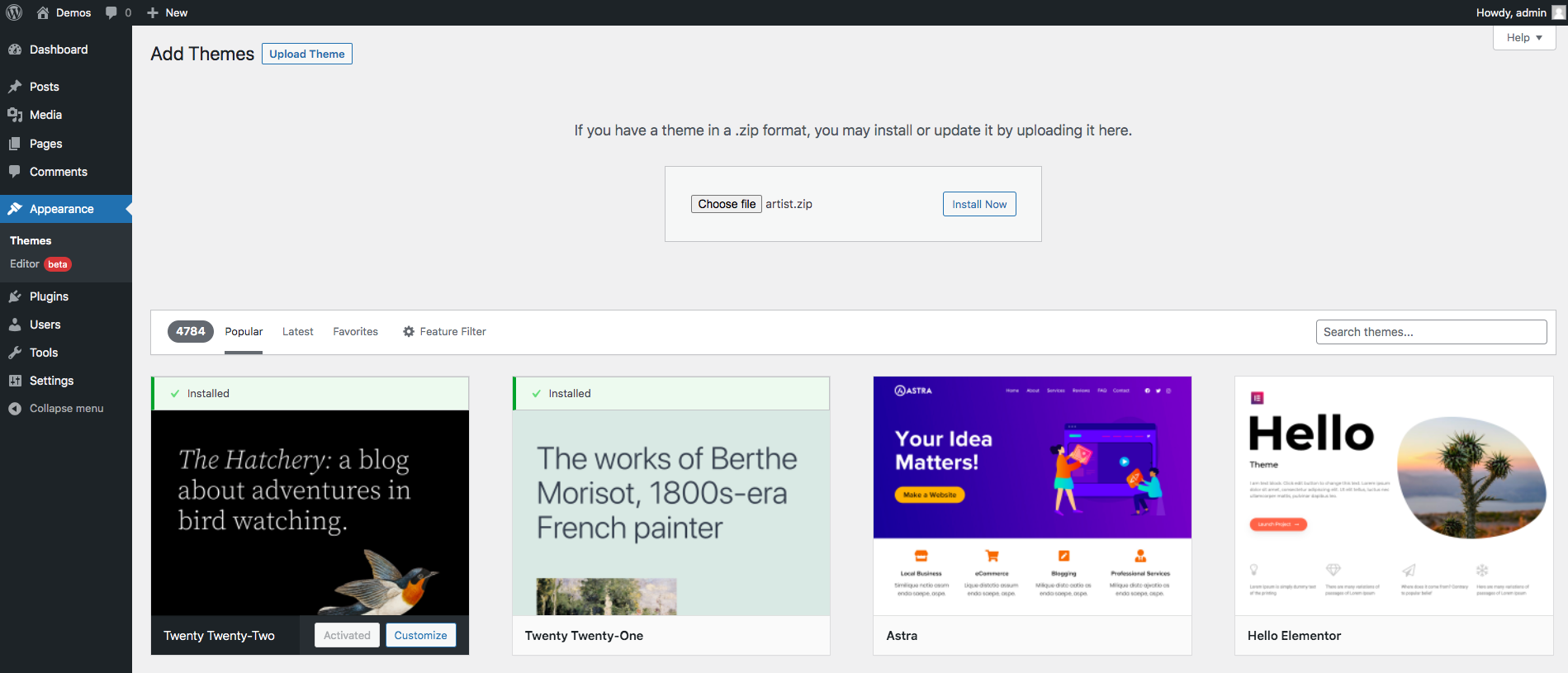Open the Editor beta submenu item
Viewport: 1568px width, 673px height.
(40, 264)
